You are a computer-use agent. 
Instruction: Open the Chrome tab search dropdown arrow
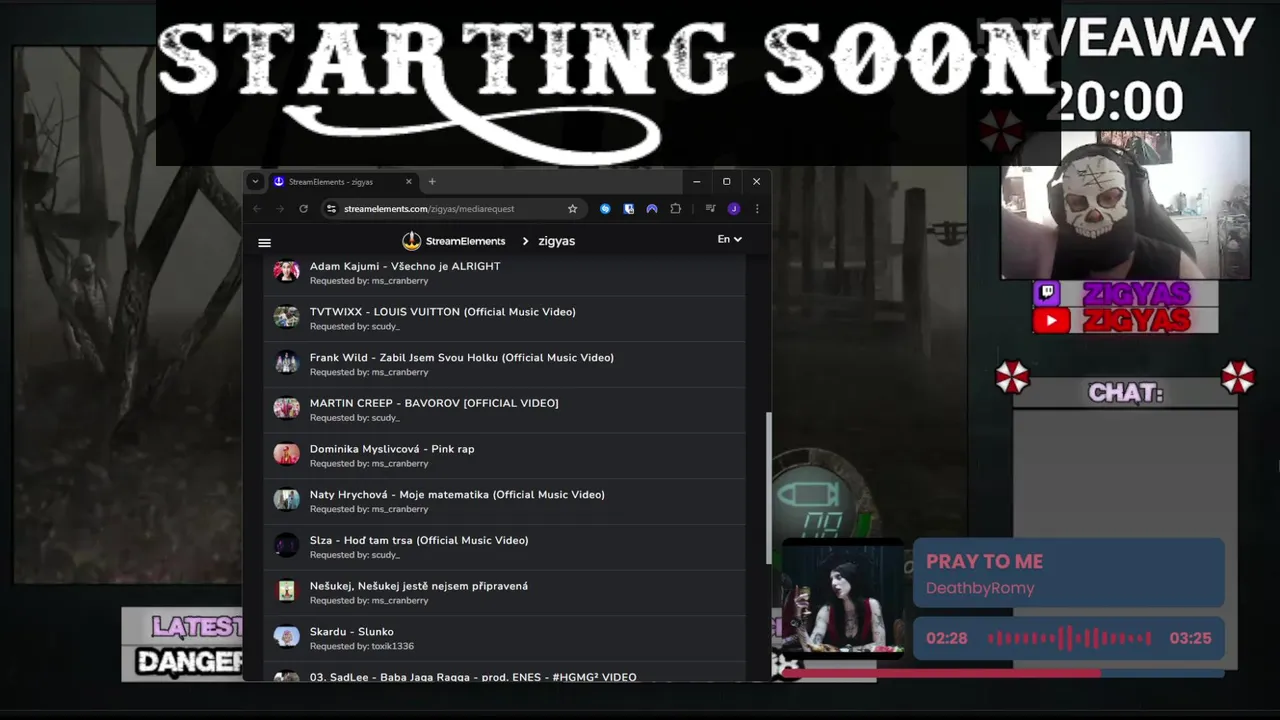pos(255,182)
